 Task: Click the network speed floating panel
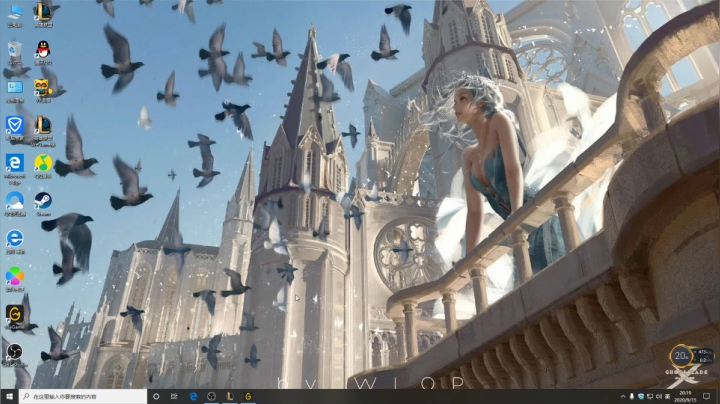point(704,356)
